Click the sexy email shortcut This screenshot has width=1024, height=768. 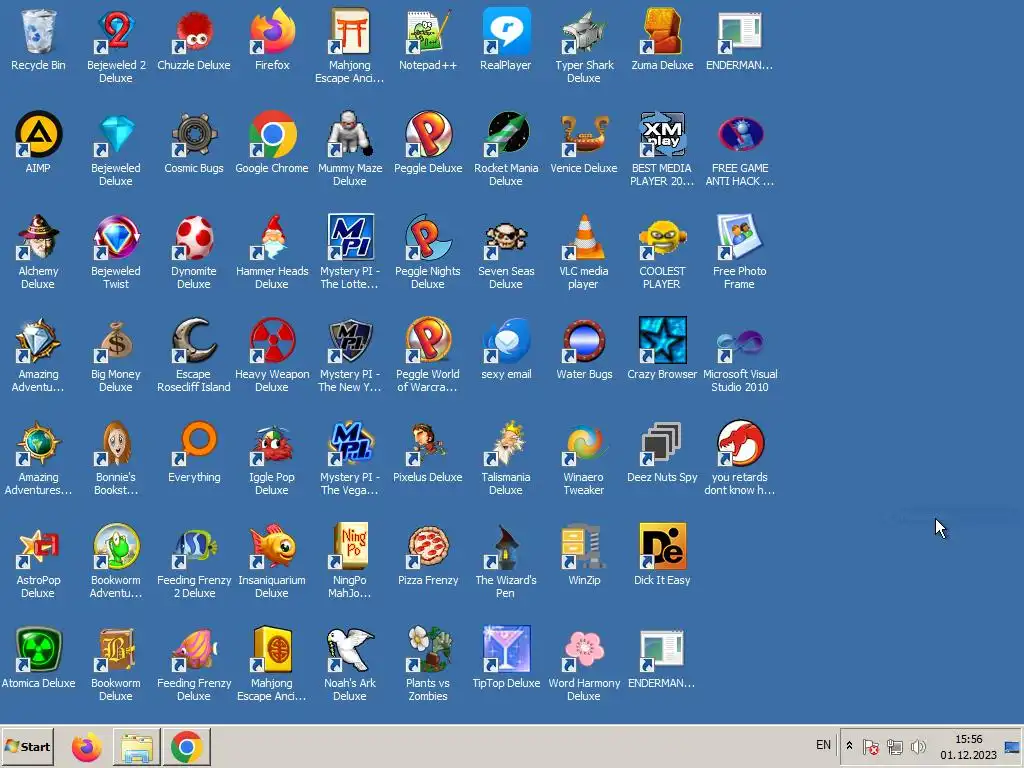pyautogui.click(x=505, y=340)
